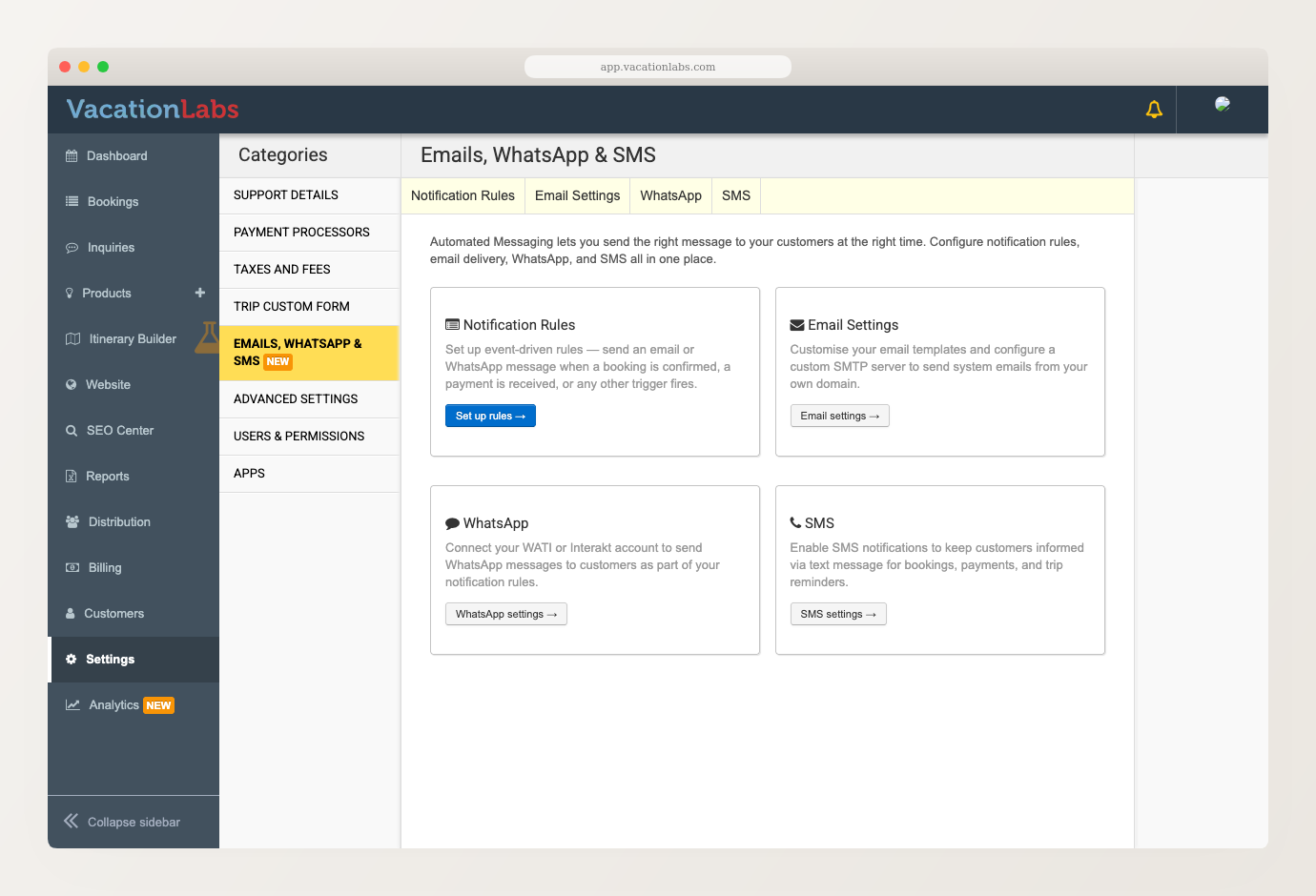The image size is (1316, 896).
Task: Click the Collapse sidebar double-chevron icon
Action: pos(72,821)
